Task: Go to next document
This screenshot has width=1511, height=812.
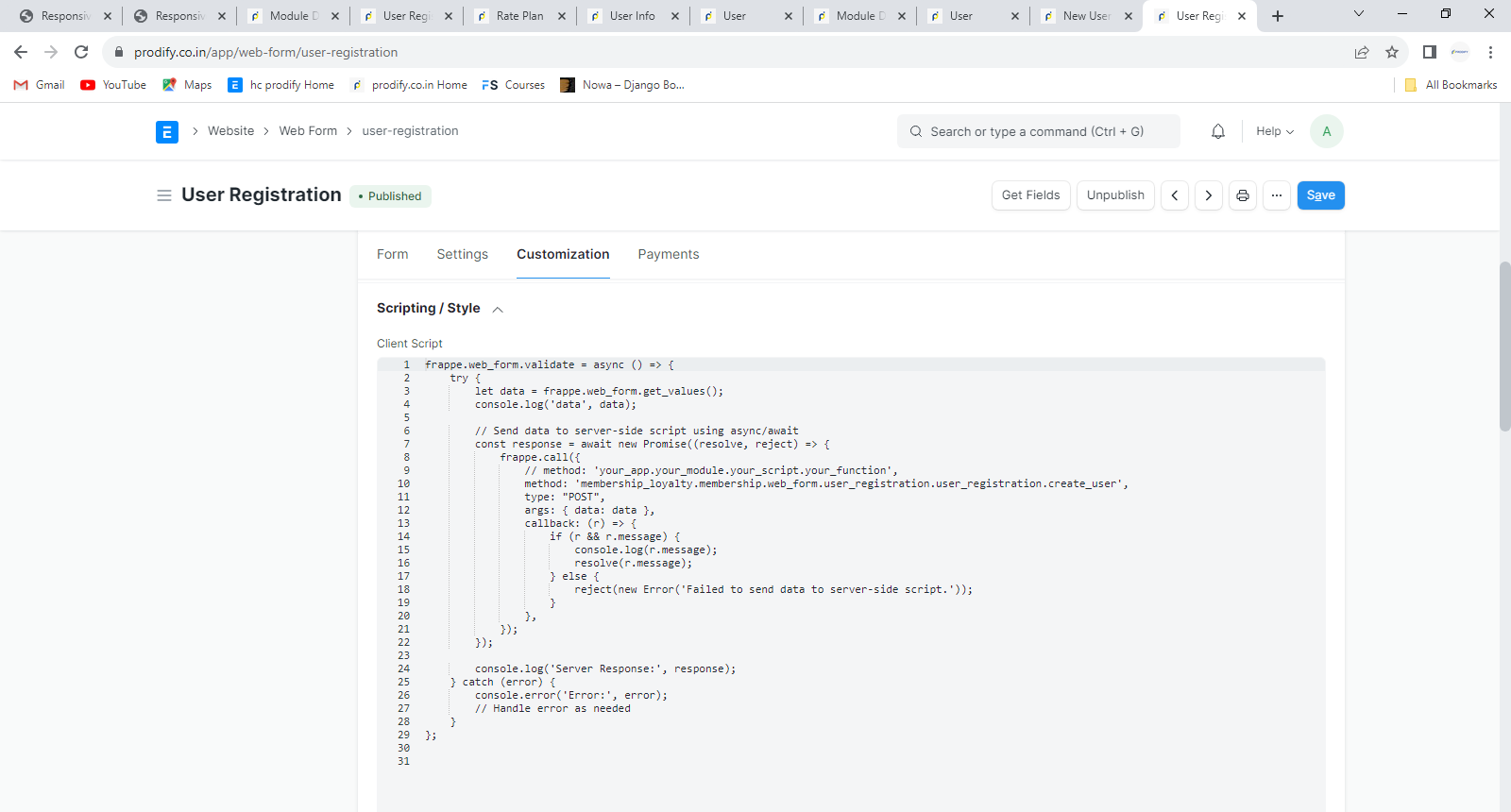Action: click(x=1209, y=195)
